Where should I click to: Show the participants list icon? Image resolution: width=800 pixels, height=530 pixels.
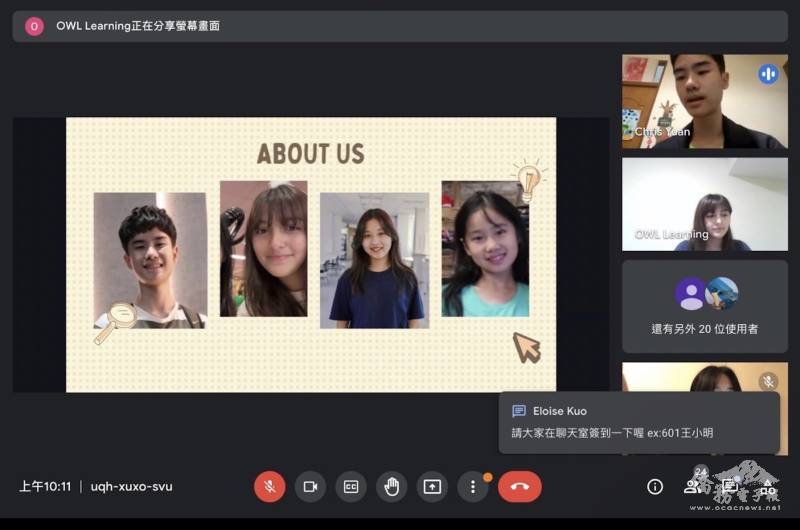coord(692,487)
